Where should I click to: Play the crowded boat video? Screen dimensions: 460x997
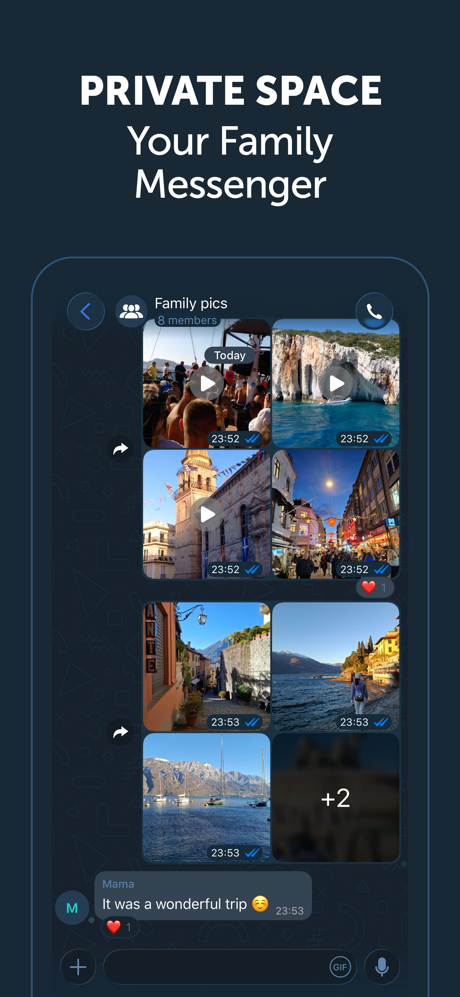207,383
